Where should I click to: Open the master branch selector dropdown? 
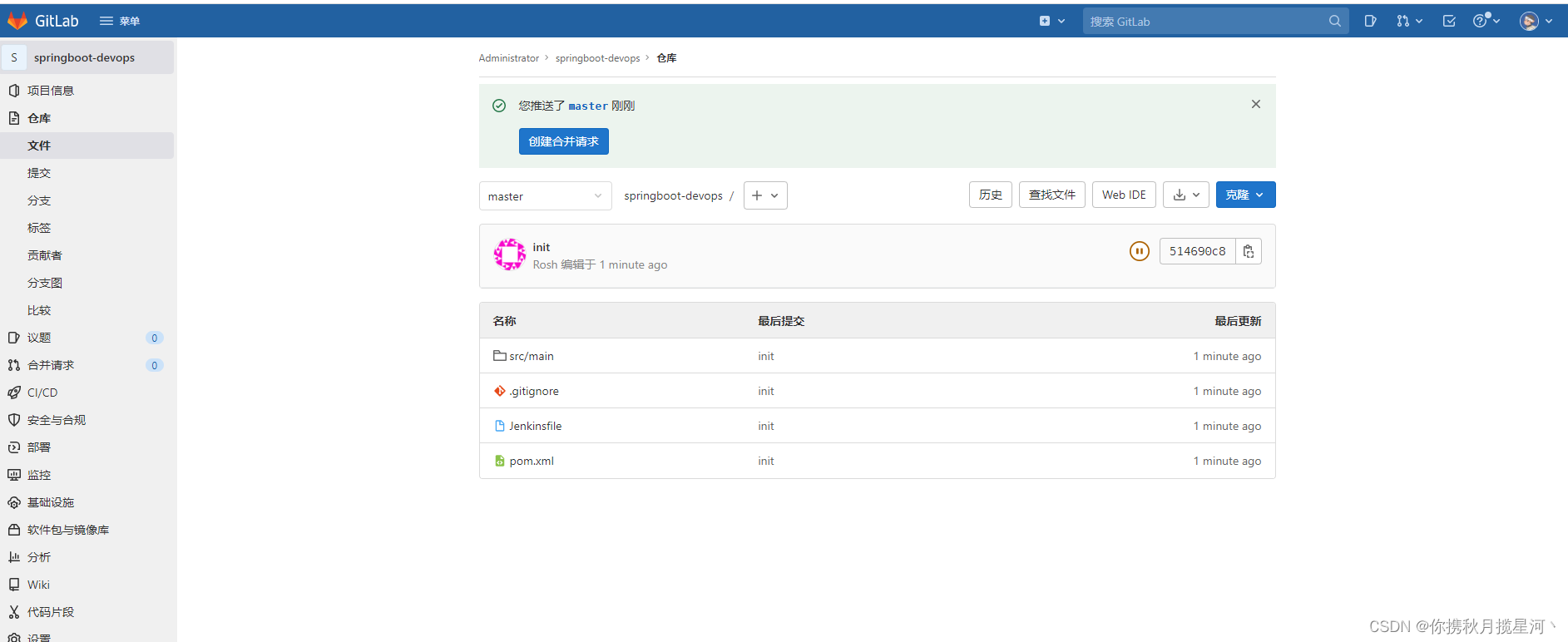click(545, 196)
